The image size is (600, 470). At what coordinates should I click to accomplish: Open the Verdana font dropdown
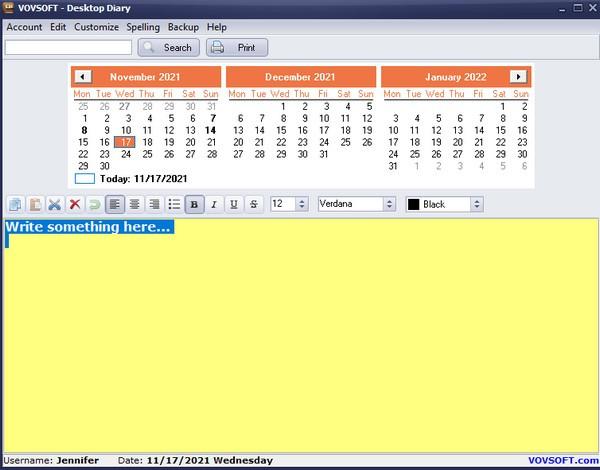point(390,204)
